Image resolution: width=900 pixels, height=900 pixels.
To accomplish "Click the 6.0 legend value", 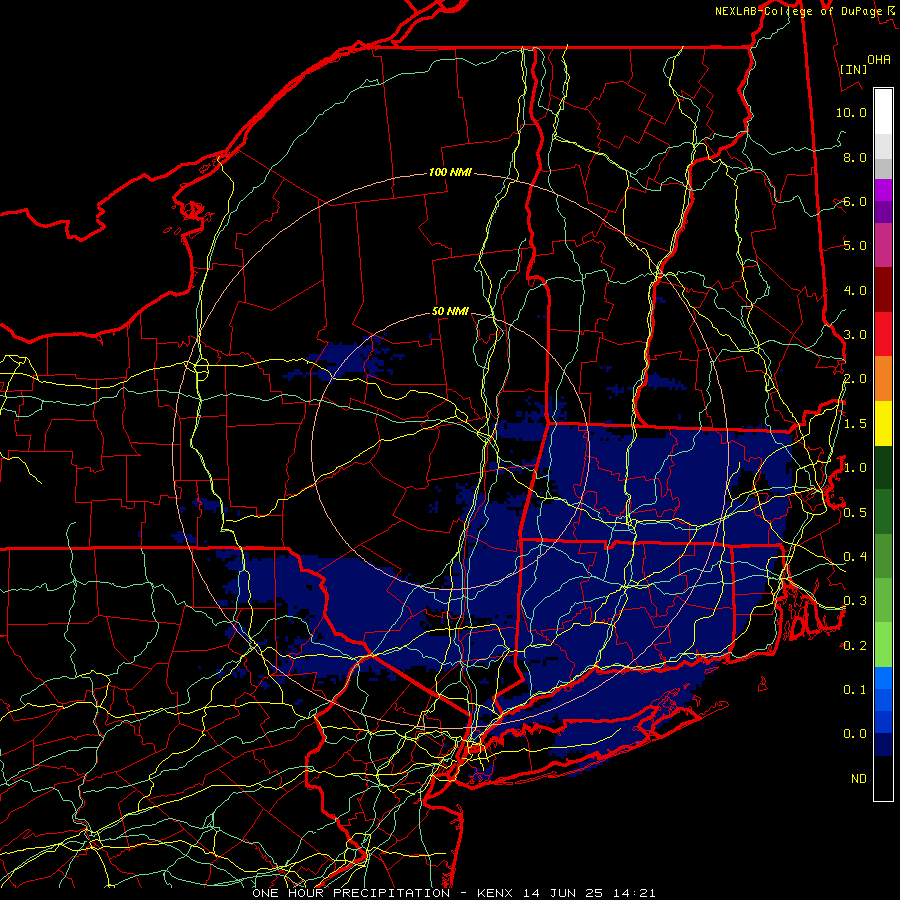I will coord(855,201).
